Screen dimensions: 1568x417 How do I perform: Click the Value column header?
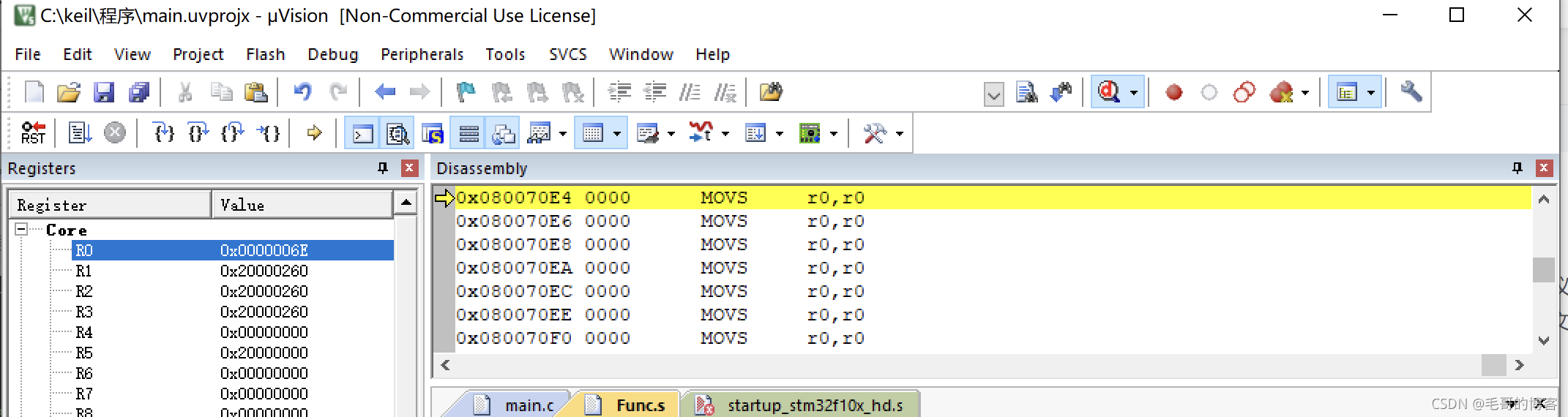(302, 205)
